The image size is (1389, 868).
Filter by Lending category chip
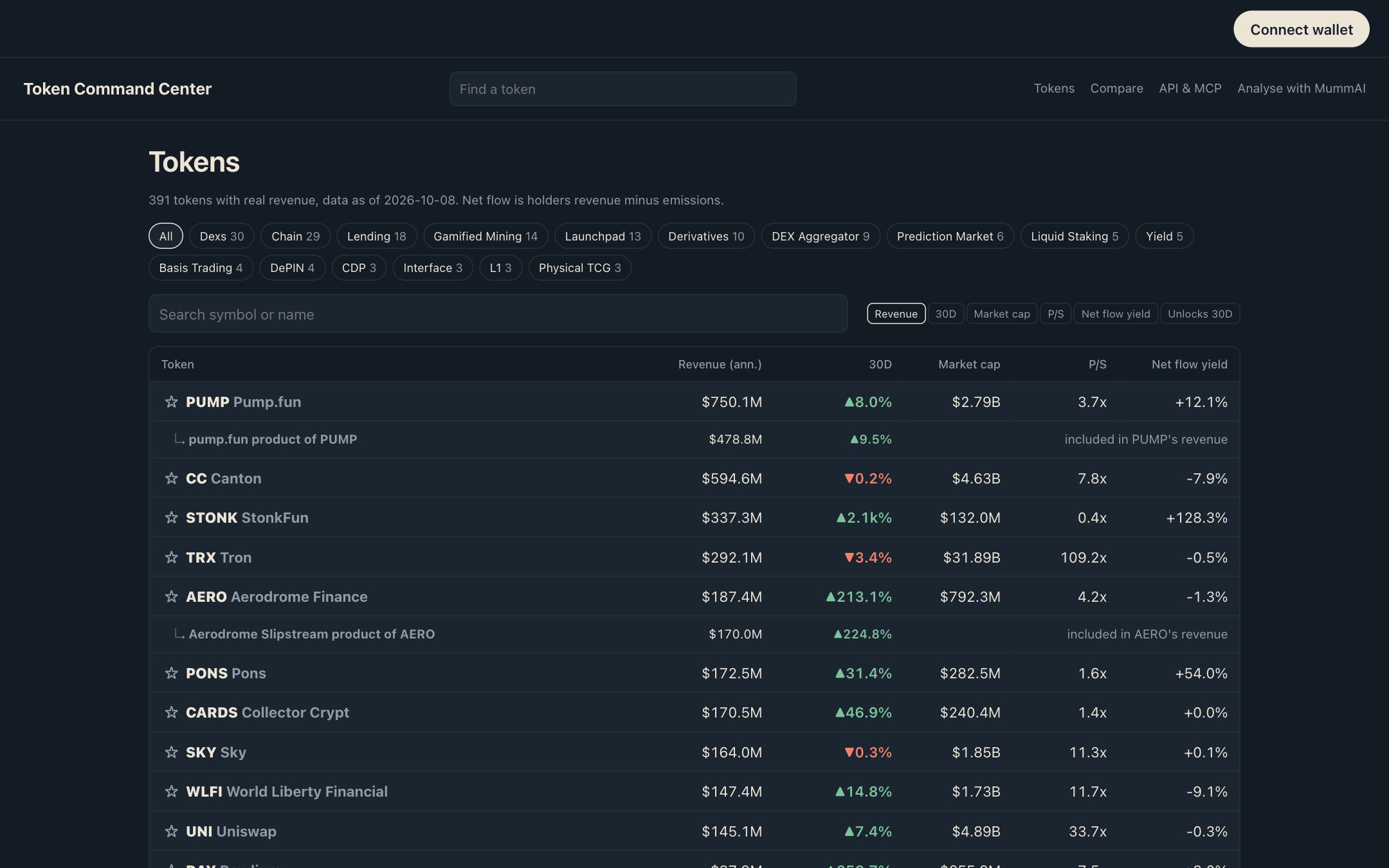(x=377, y=236)
